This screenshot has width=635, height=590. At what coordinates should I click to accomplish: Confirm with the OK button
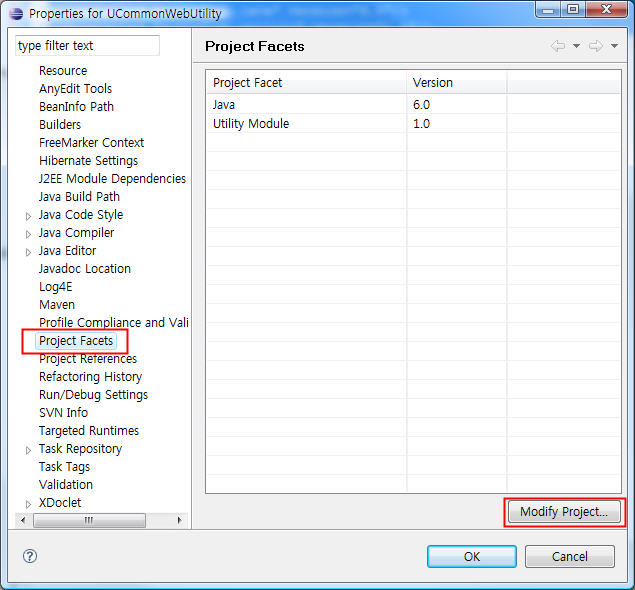[472, 556]
